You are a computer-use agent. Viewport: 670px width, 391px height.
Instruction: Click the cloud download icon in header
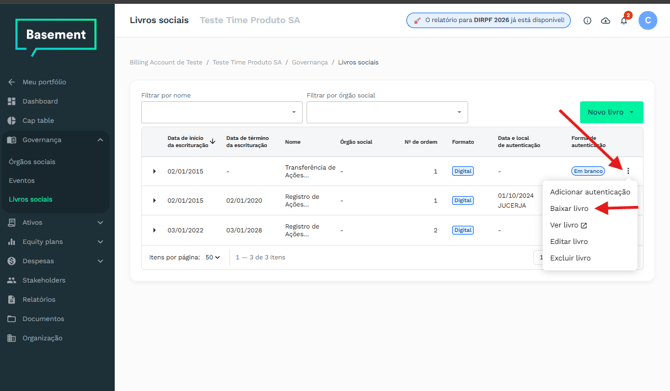click(605, 21)
